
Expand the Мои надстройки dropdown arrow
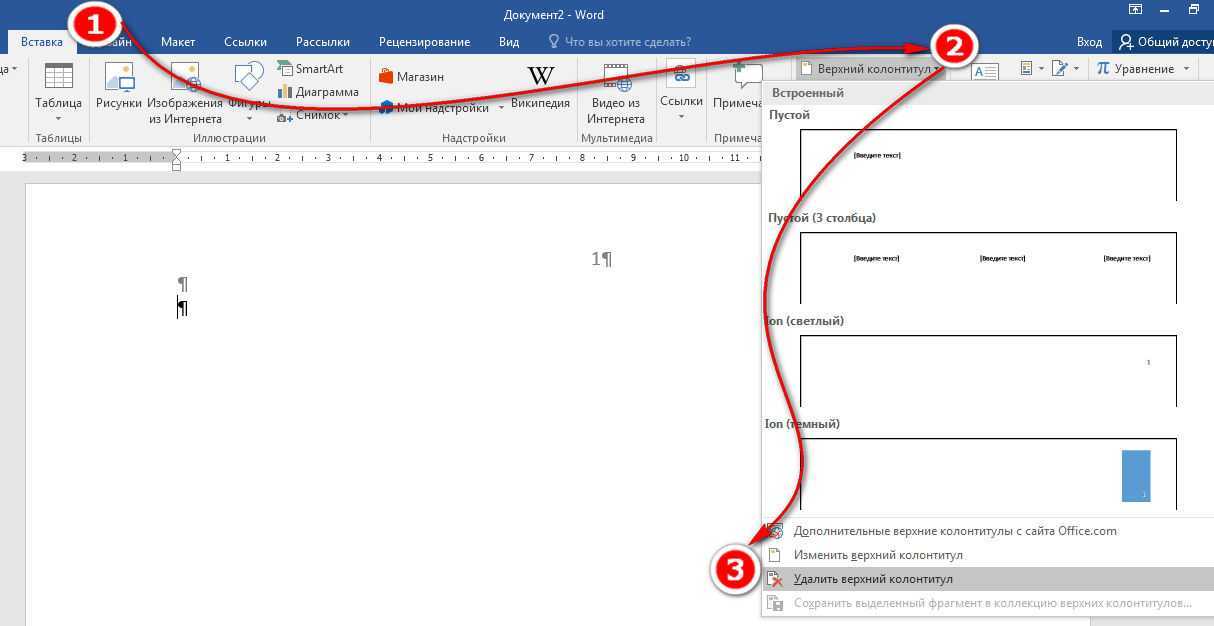[502, 108]
